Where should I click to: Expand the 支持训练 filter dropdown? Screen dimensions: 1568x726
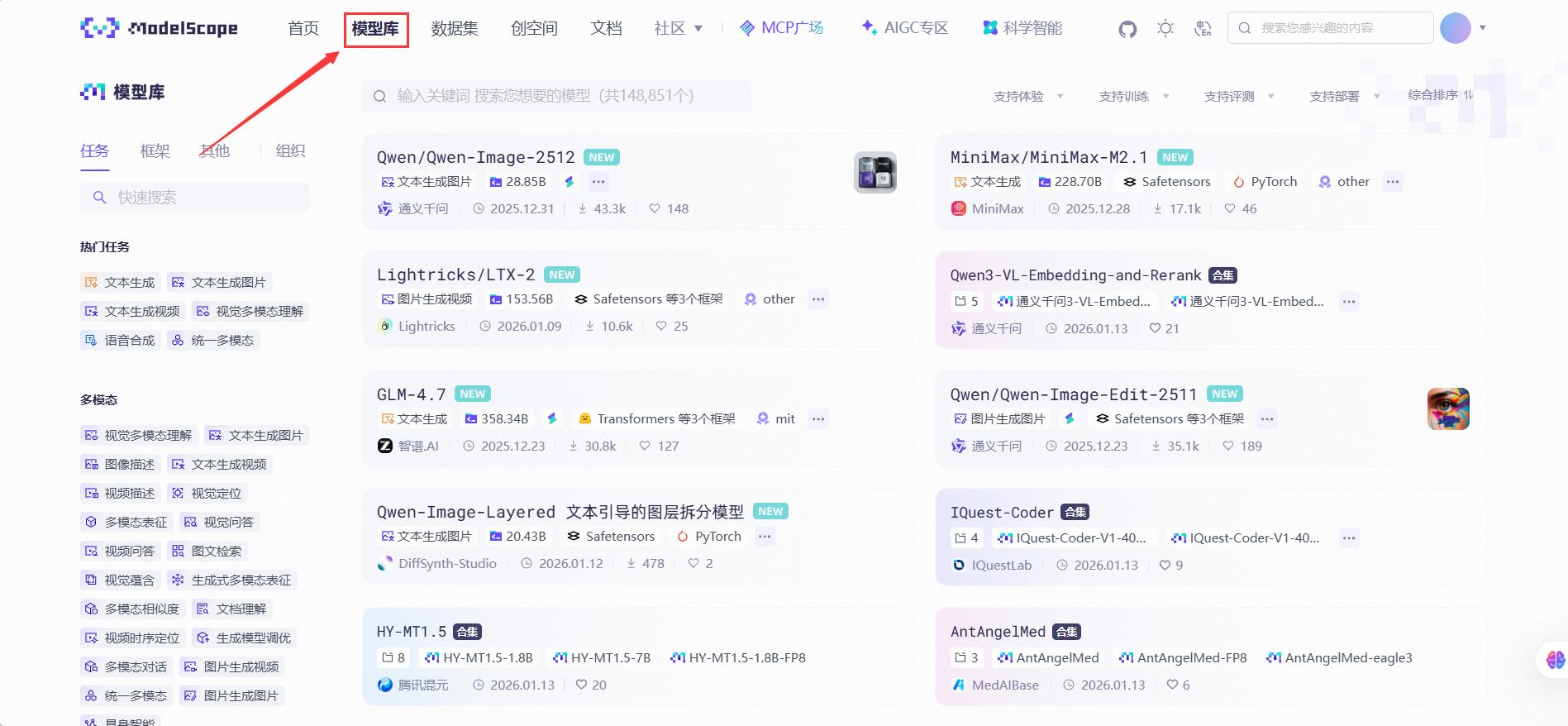tap(1133, 97)
